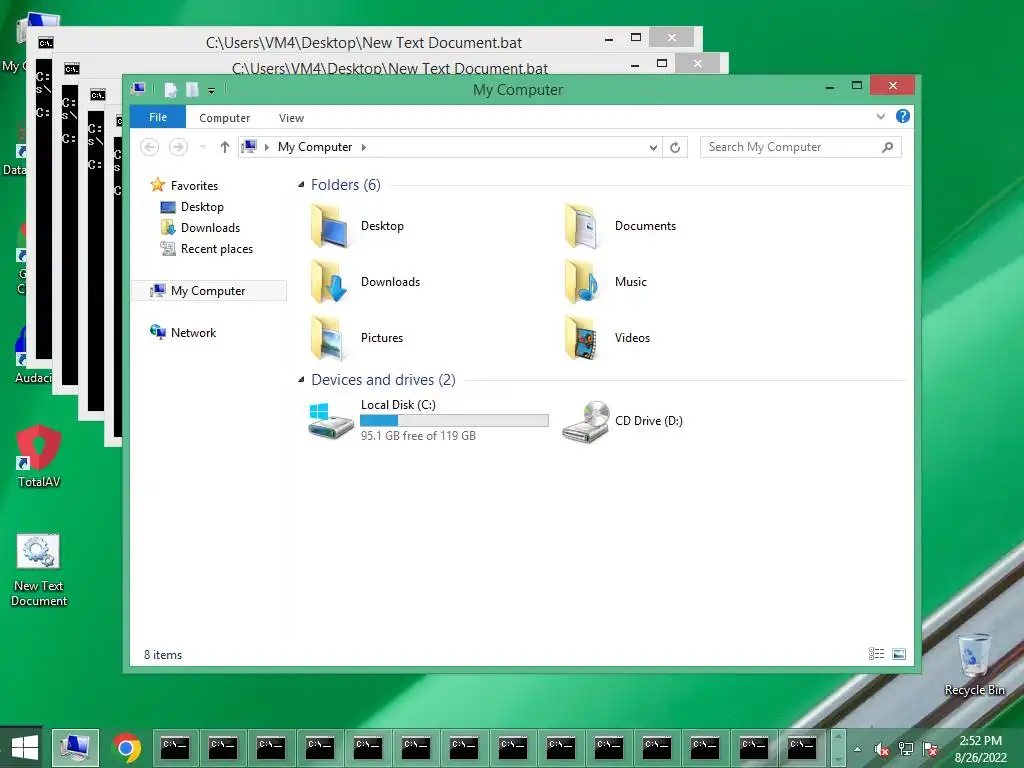Viewport: 1024px width, 768px height.
Task: Select My Computer in navigation pane
Action: 209,291
